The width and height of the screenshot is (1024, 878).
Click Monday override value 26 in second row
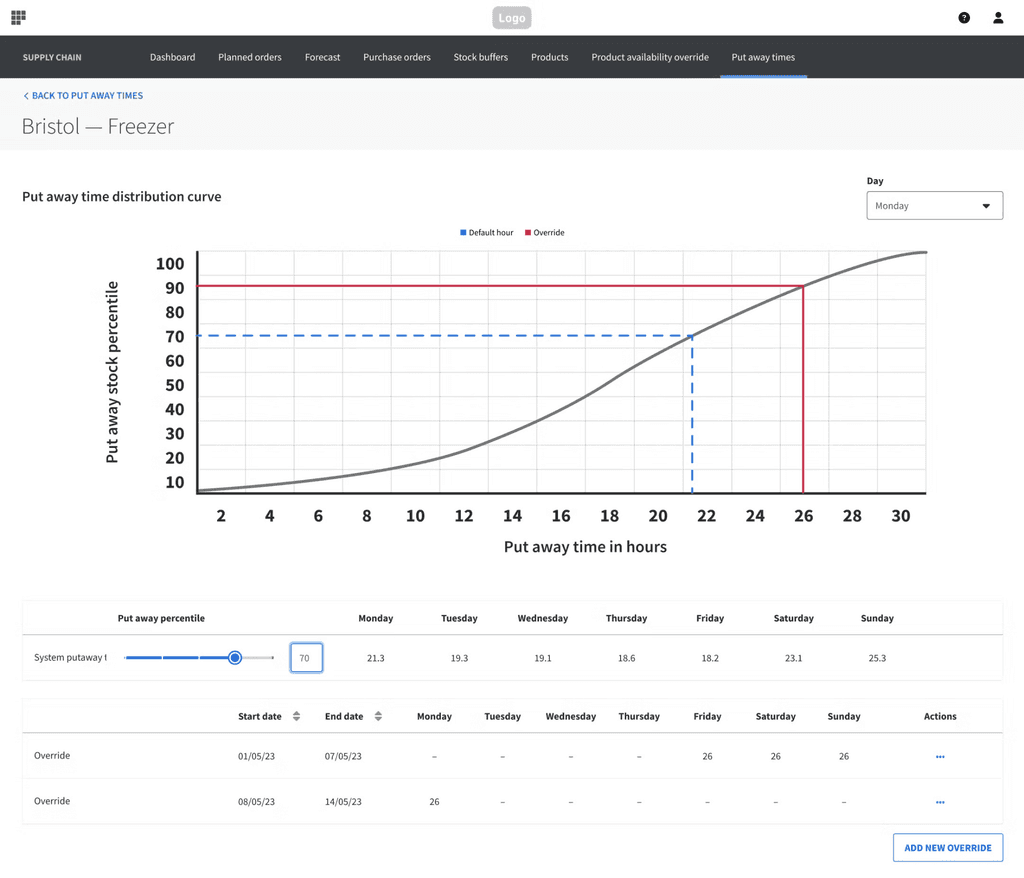(x=434, y=802)
